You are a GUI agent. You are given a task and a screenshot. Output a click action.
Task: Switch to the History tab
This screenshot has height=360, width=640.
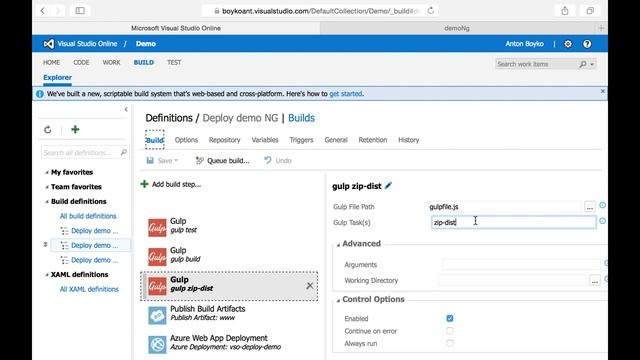coord(409,140)
